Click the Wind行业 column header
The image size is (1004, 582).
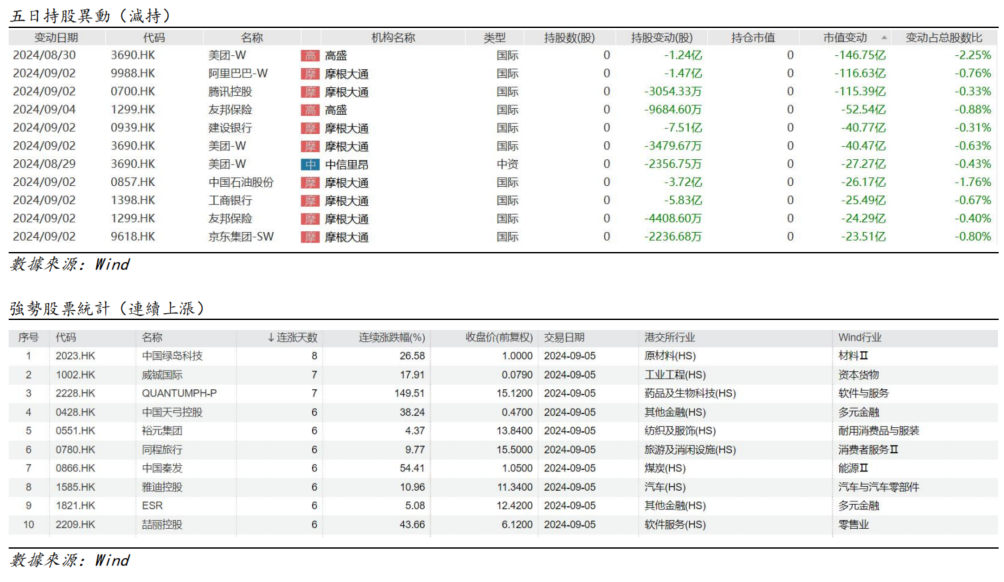coord(860,337)
